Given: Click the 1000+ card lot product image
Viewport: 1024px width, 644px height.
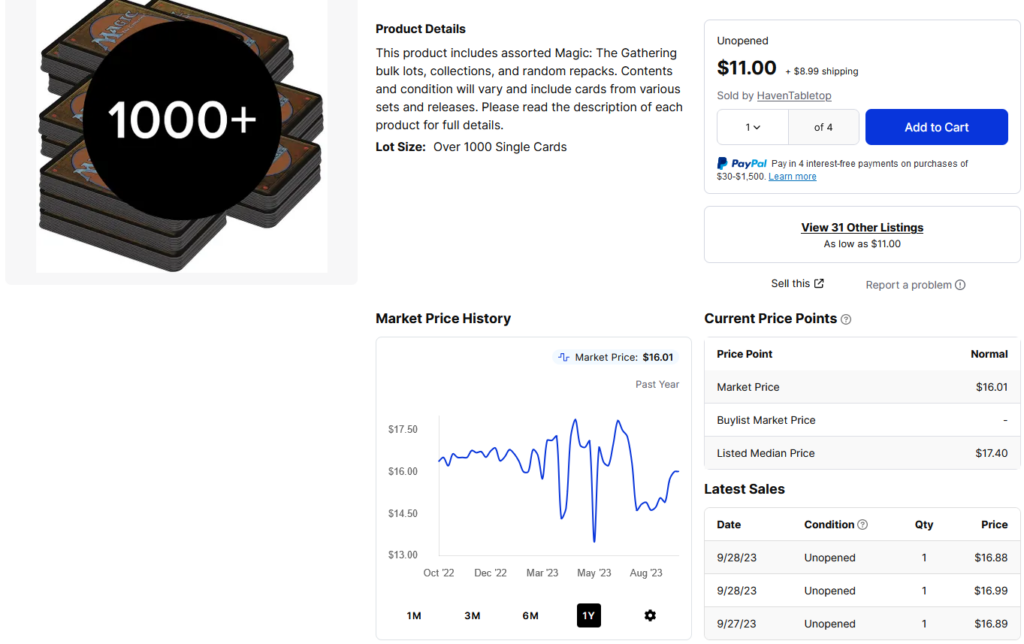Looking at the screenshot, I should pyautogui.click(x=181, y=136).
